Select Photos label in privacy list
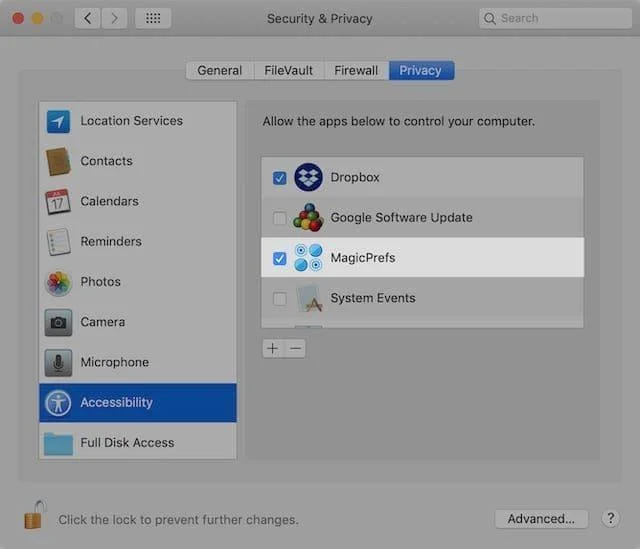Image resolution: width=640 pixels, height=549 pixels. point(100,282)
